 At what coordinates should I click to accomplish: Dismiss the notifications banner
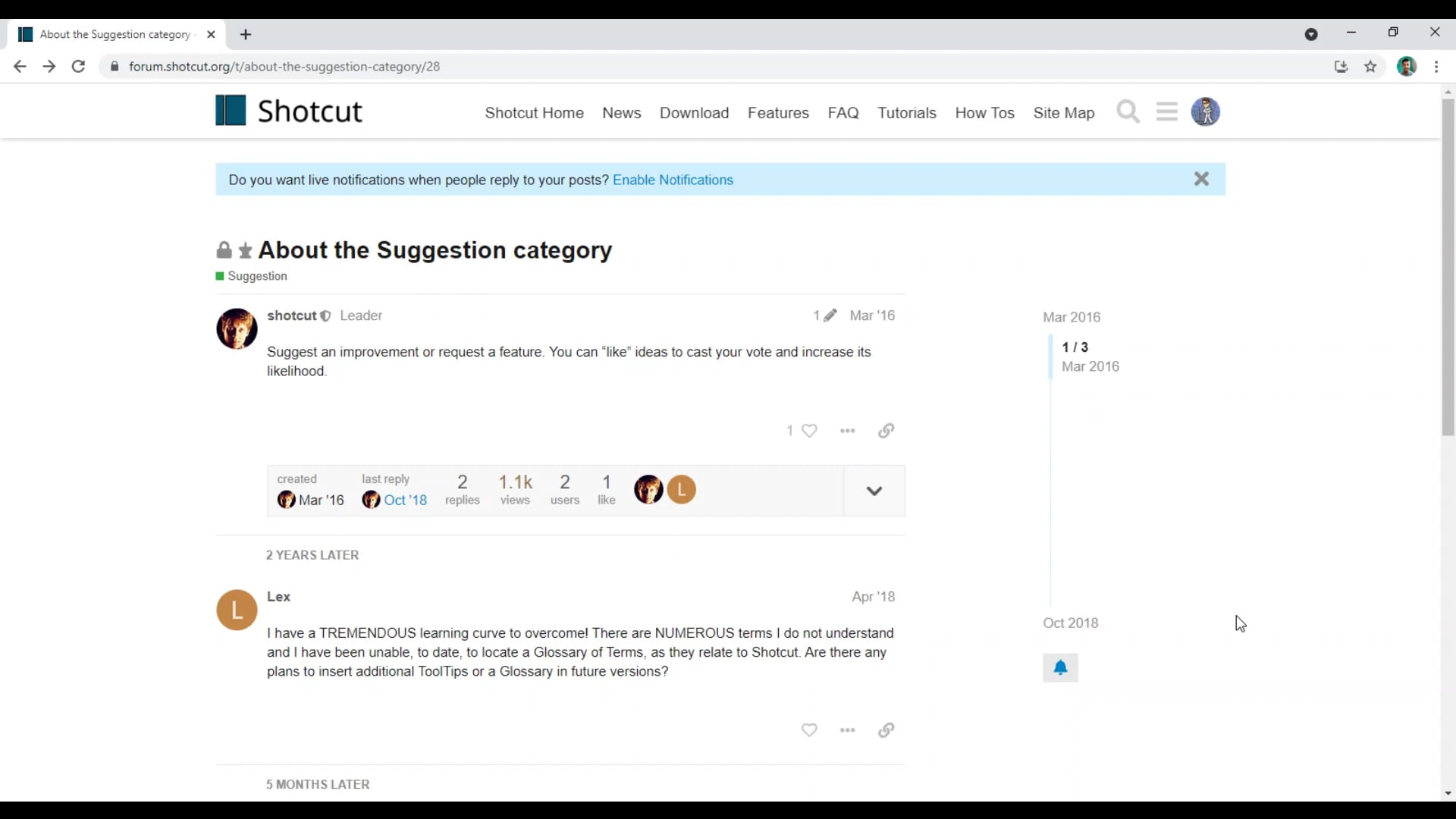pos(1201,179)
